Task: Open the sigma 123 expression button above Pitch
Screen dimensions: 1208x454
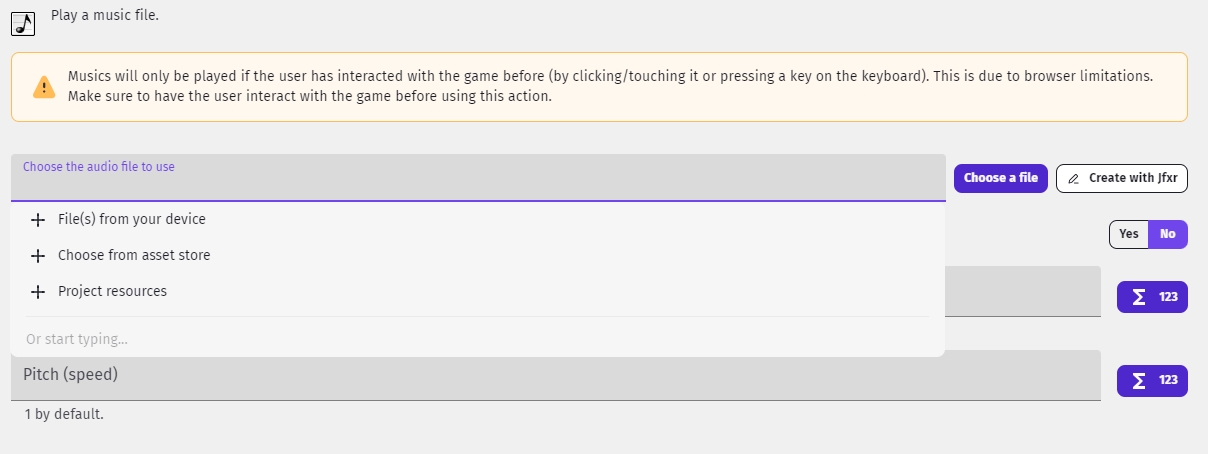Action: point(1152,297)
